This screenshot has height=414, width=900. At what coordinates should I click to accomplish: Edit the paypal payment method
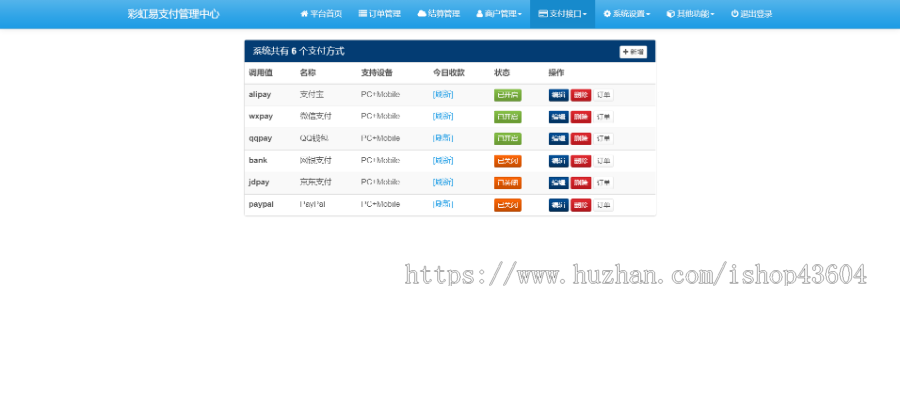click(558, 205)
